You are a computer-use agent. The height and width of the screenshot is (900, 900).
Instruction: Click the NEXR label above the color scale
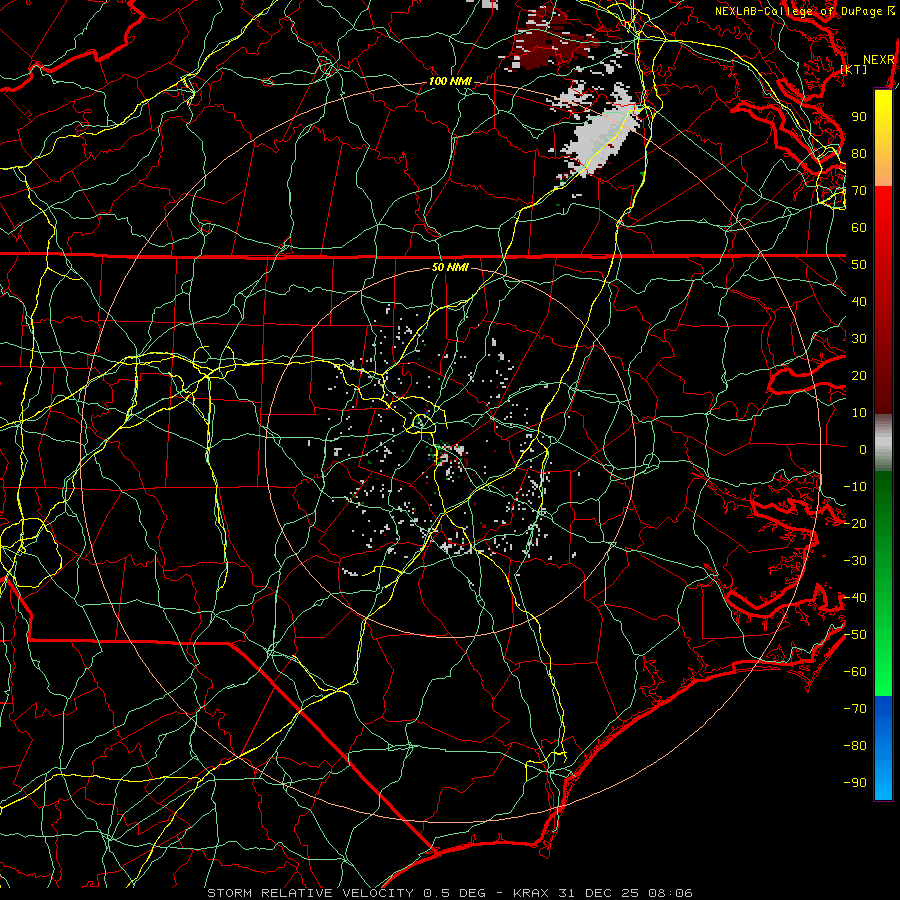(x=878, y=60)
